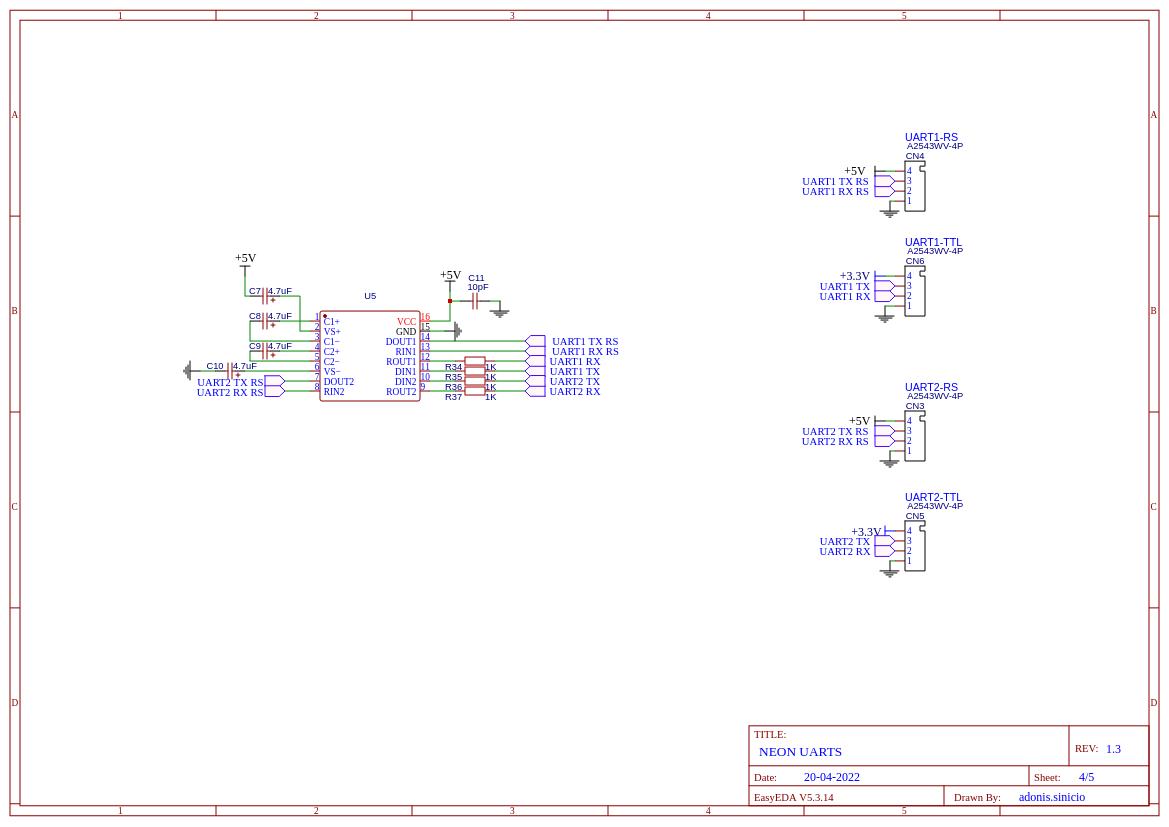Screen dimensions: 1169x827
Task: Select the U5 chip symbol
Action: click(x=370, y=356)
